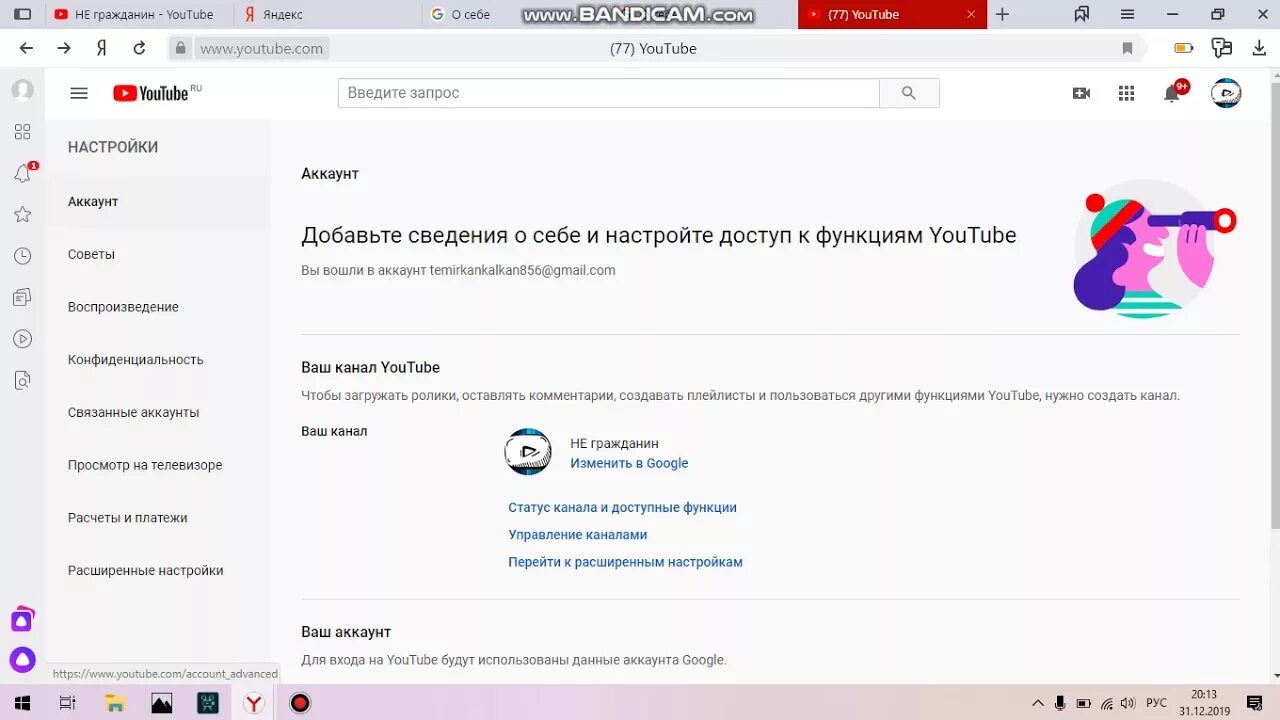The height and width of the screenshot is (720, 1280).
Task: Open sidebar history clock icon
Action: coord(22,256)
